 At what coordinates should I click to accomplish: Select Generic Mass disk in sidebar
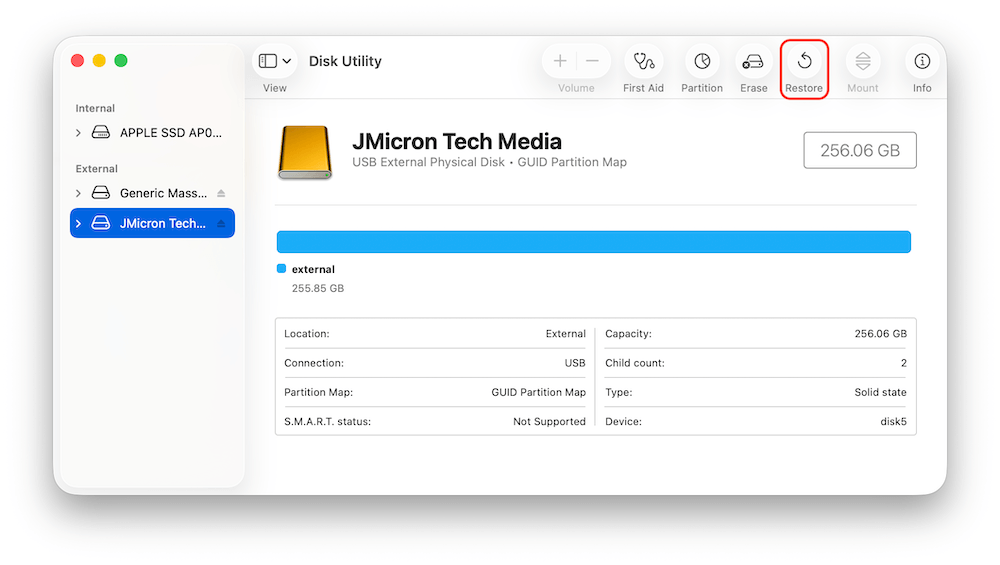pos(162,194)
